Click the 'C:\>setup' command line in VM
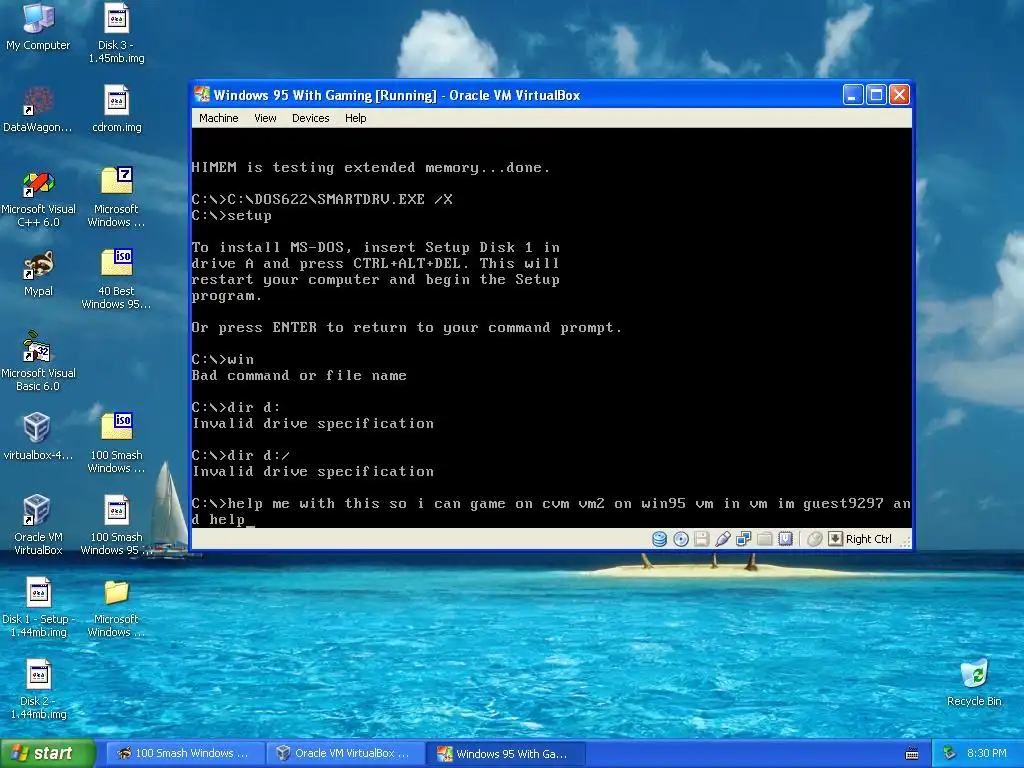This screenshot has height=768, width=1024. (x=232, y=216)
